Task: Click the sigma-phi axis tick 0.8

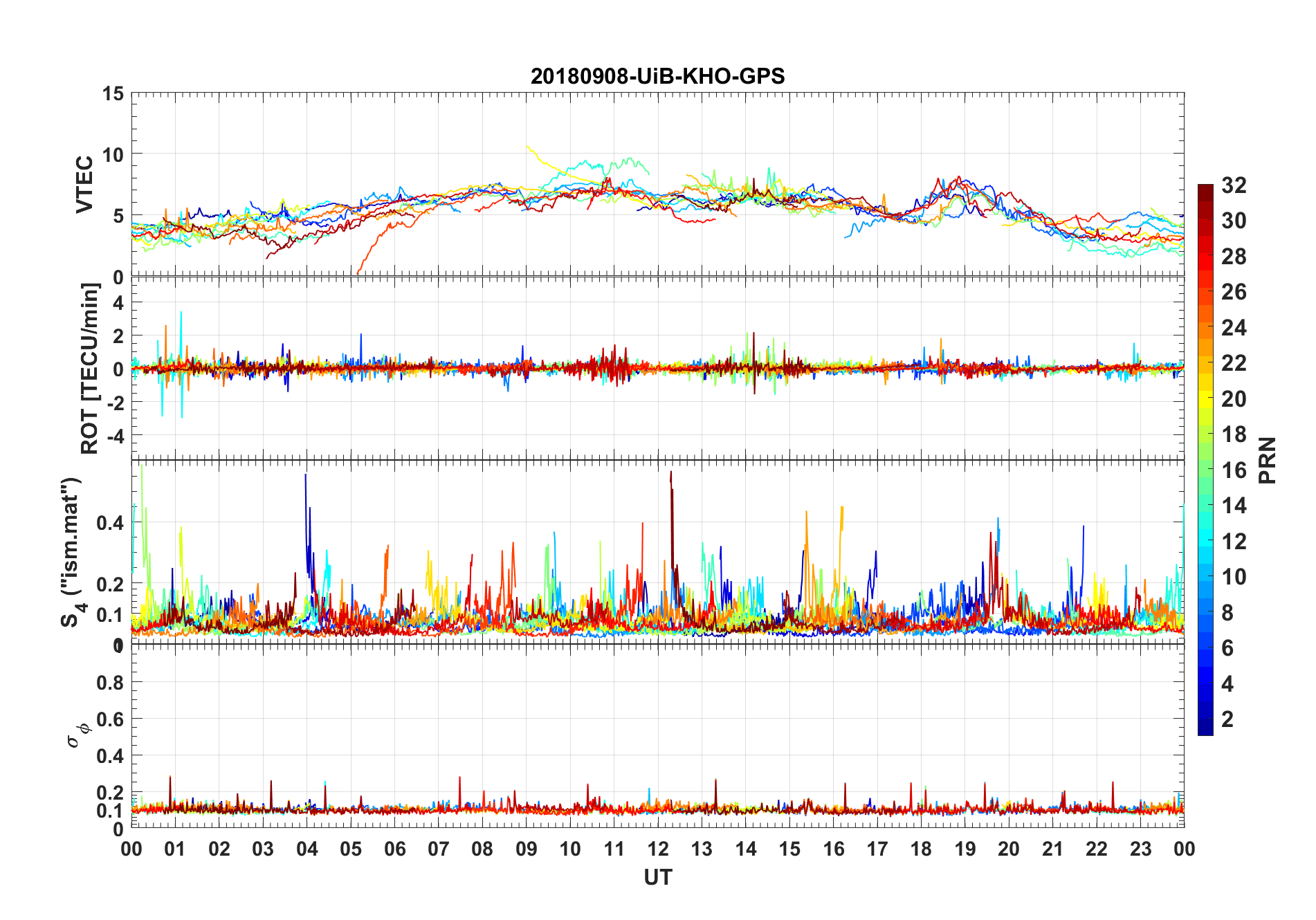Action: (x=110, y=683)
